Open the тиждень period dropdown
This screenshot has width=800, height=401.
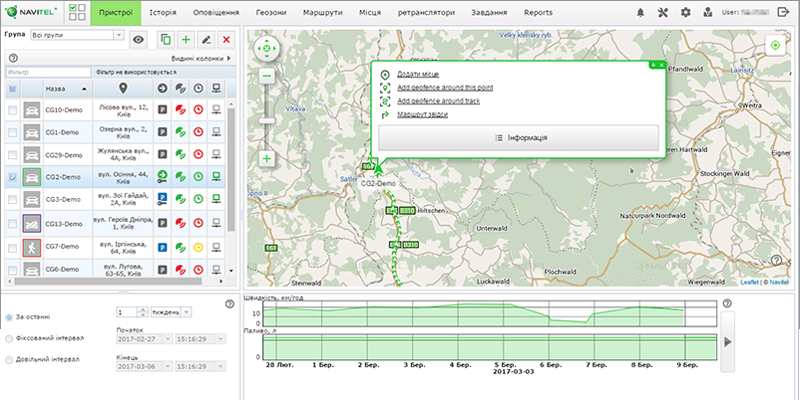click(x=171, y=312)
